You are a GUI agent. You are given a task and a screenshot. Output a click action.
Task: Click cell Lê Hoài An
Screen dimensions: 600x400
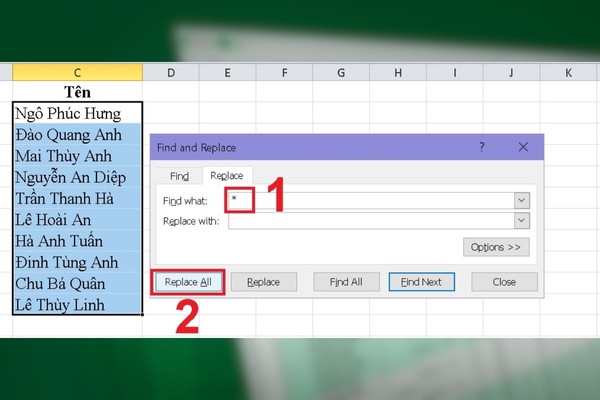[77, 219]
